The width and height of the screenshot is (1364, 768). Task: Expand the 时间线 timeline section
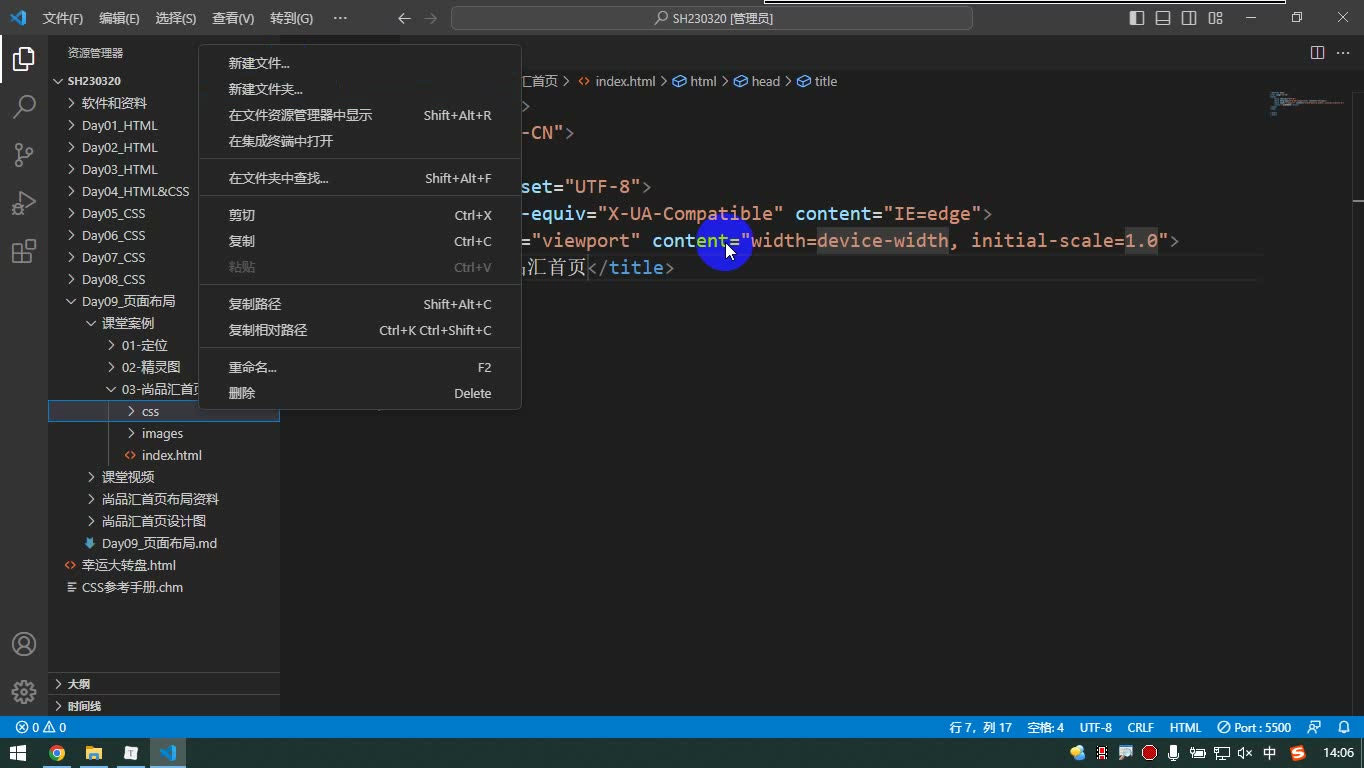164,706
